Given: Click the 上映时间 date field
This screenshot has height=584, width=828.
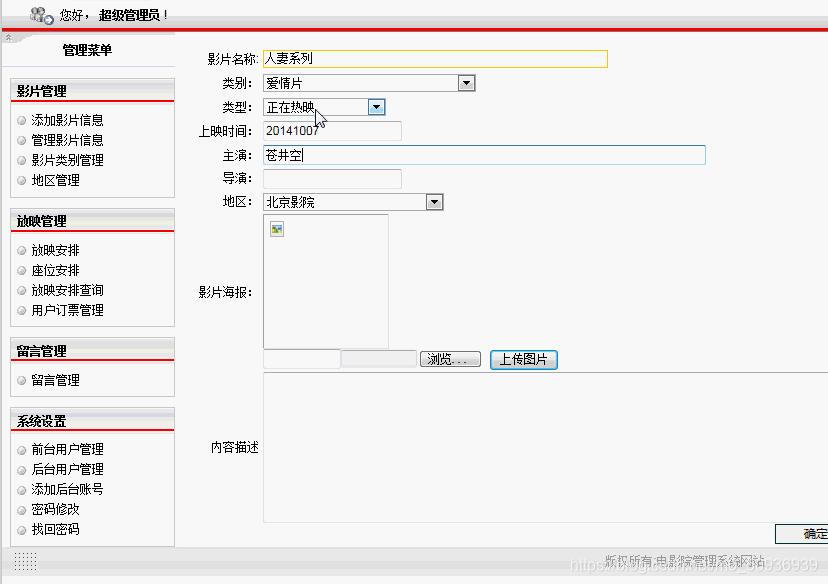Looking at the screenshot, I should [x=332, y=131].
